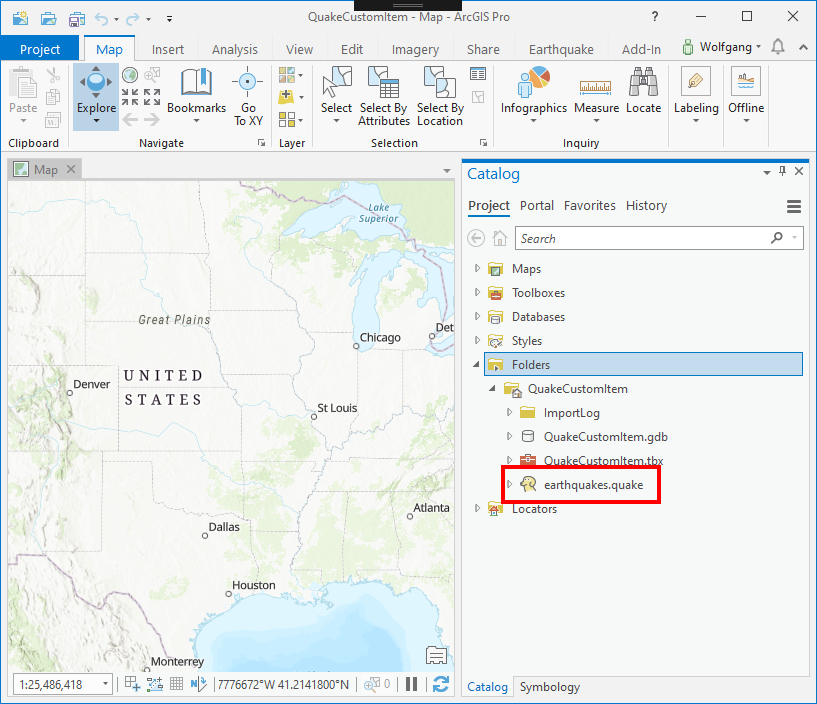817x704 pixels.
Task: Click the Catalog search magnifier icon
Action: point(777,238)
